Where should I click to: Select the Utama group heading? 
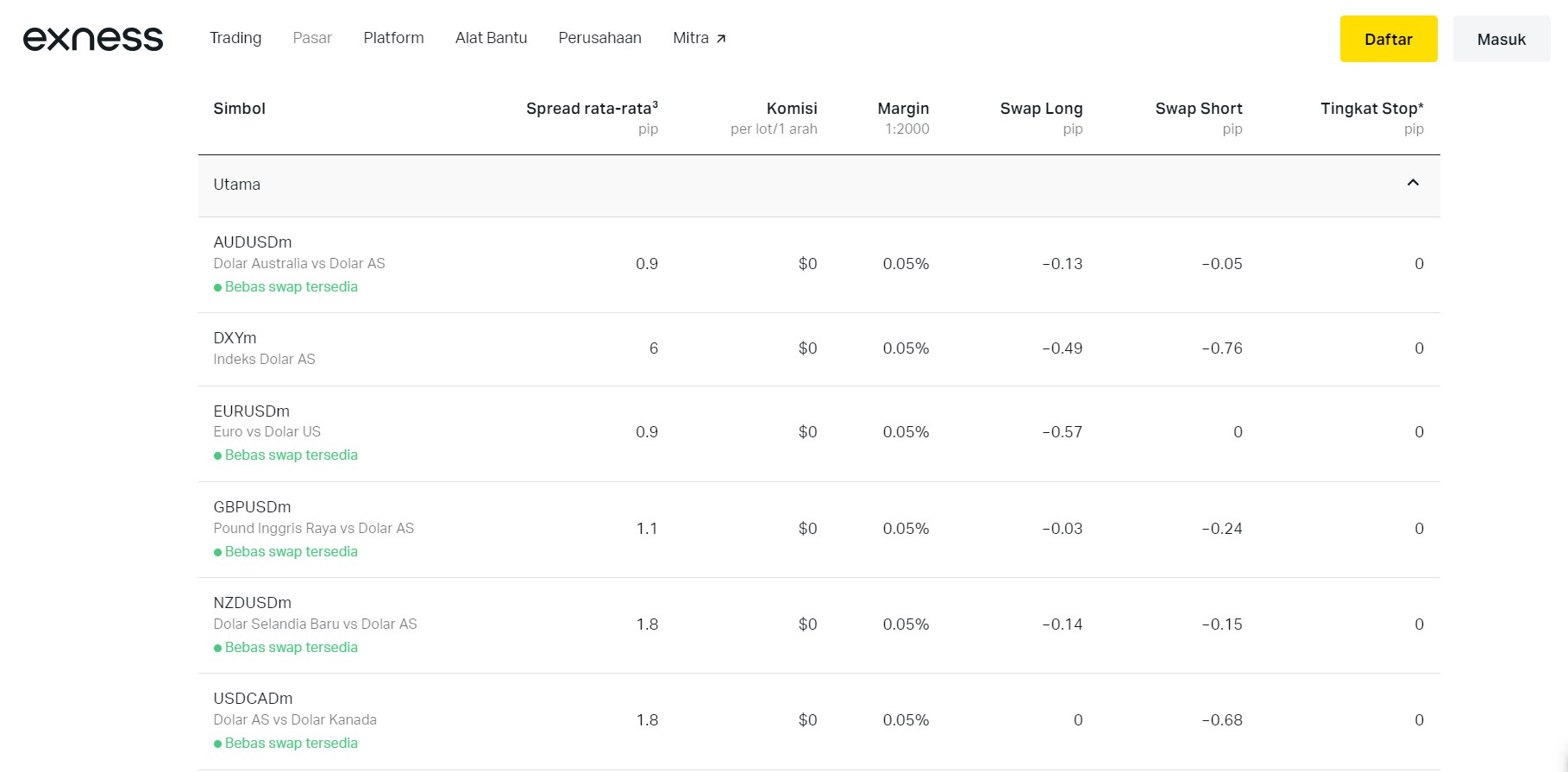tap(236, 185)
